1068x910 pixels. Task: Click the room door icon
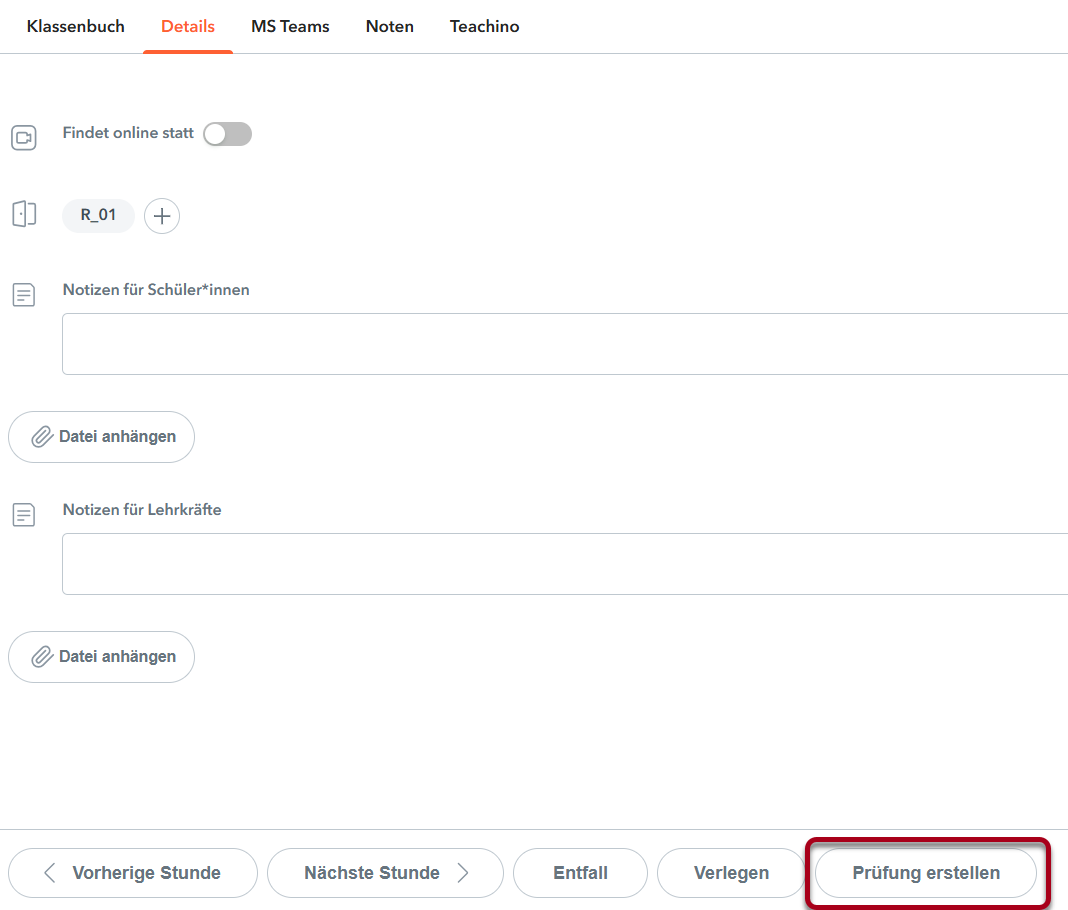pos(23,214)
